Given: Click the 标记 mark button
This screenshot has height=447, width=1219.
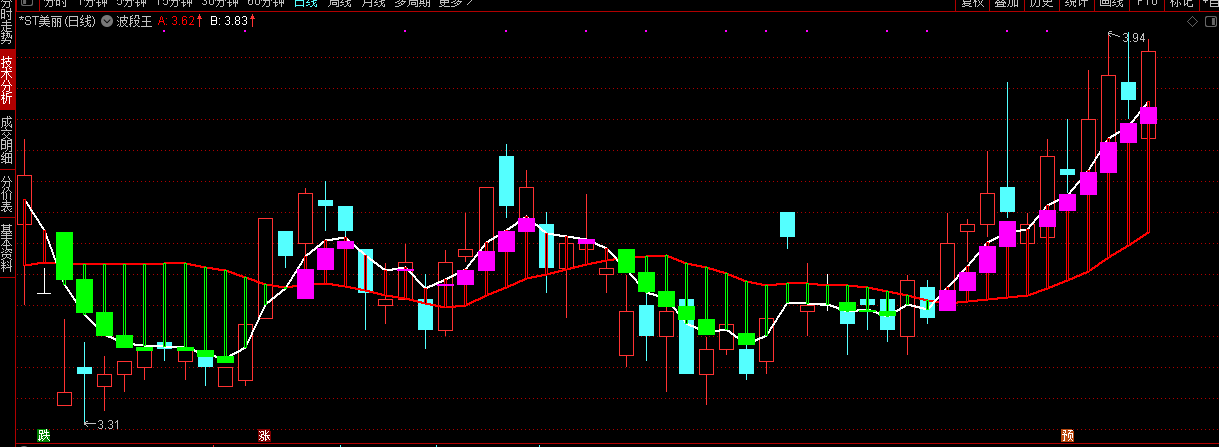Looking at the screenshot, I should click(x=1181, y=3).
